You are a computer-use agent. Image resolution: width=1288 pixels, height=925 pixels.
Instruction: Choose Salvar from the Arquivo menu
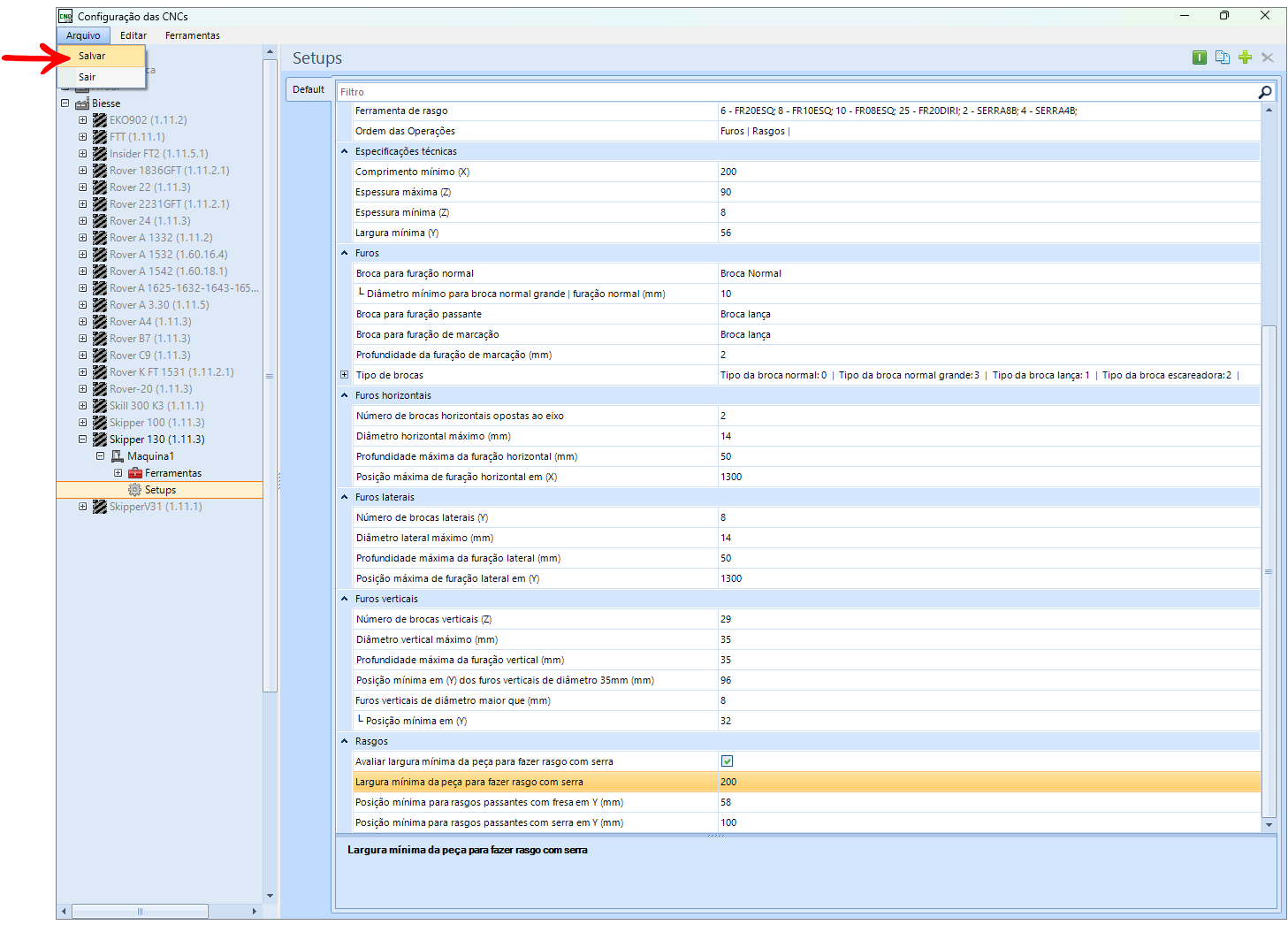coord(102,56)
